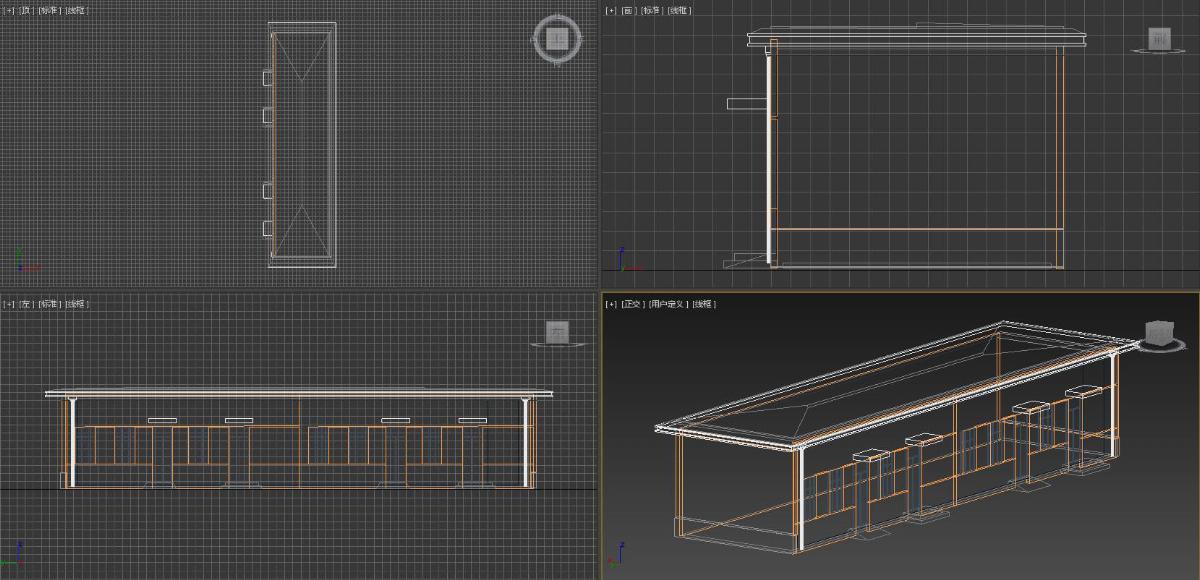Click 线框 shading label in the left viewport
This screenshot has height=580, width=1200.
pyautogui.click(x=77, y=304)
